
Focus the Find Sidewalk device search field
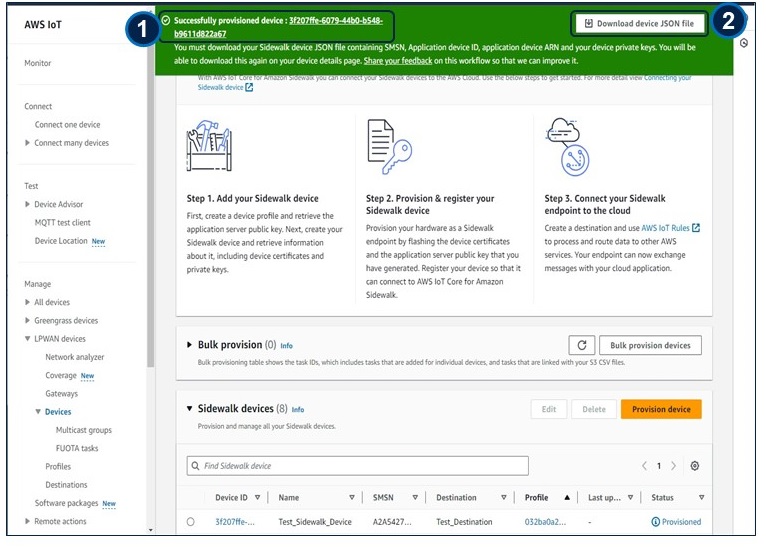(x=358, y=466)
